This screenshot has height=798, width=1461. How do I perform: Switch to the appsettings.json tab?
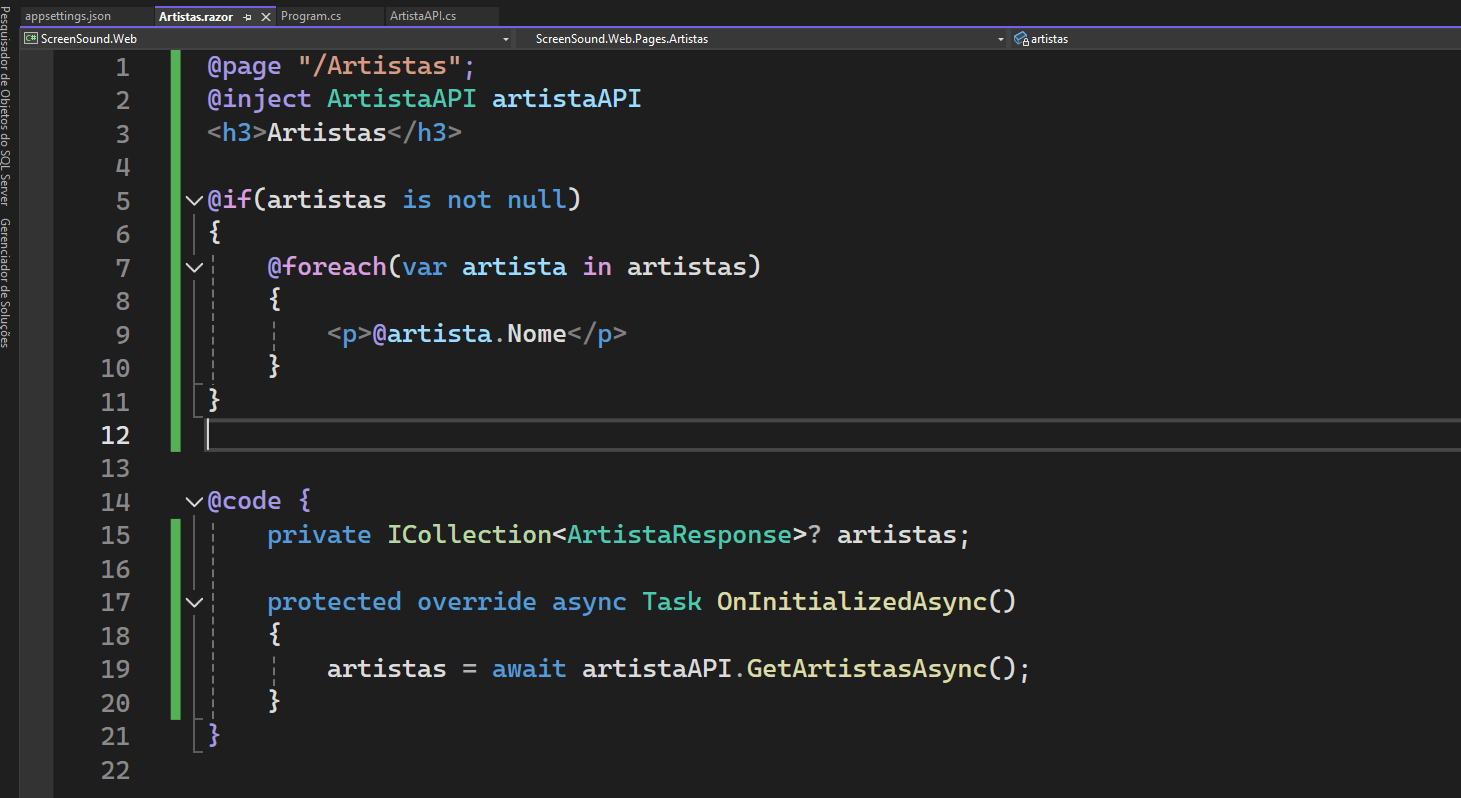click(68, 16)
